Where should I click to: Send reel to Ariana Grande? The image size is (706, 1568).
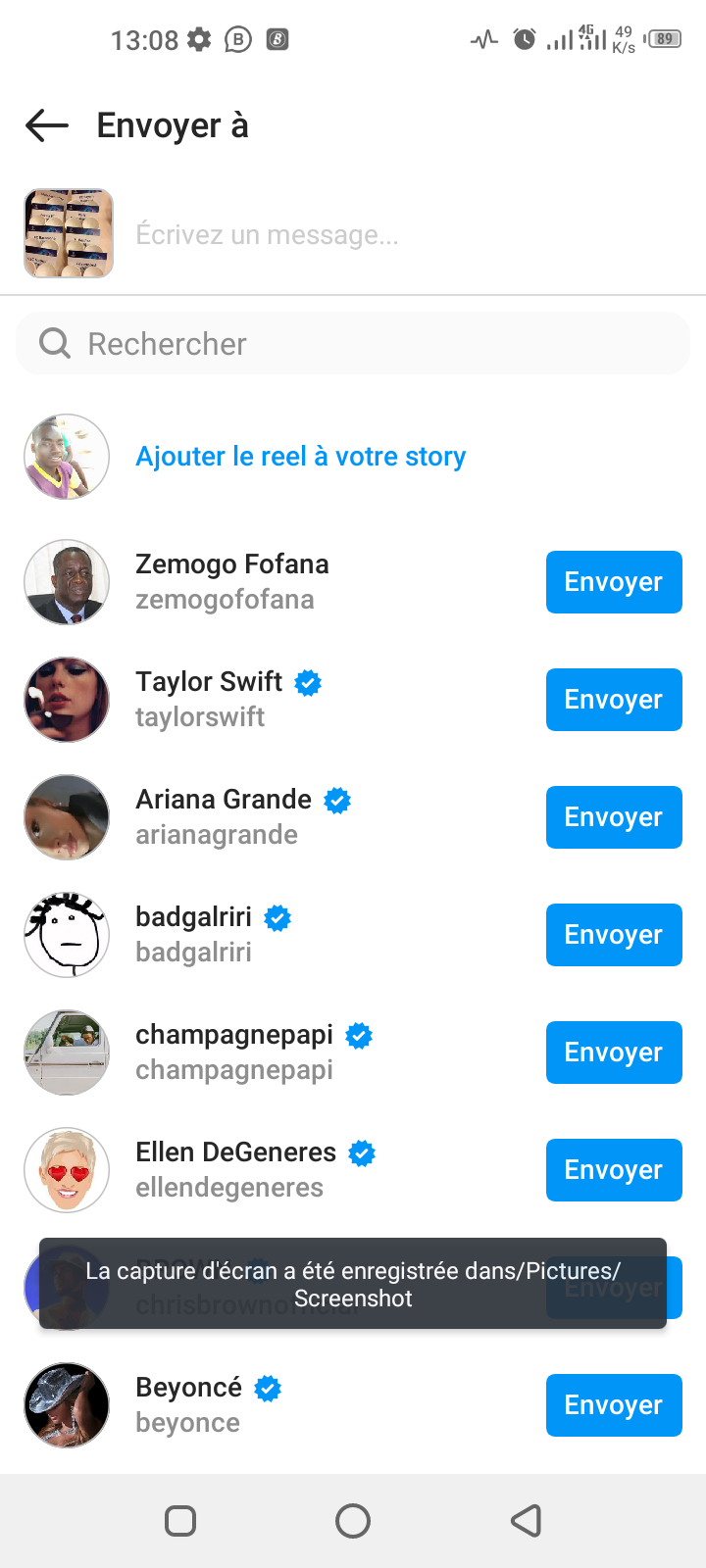pos(614,817)
